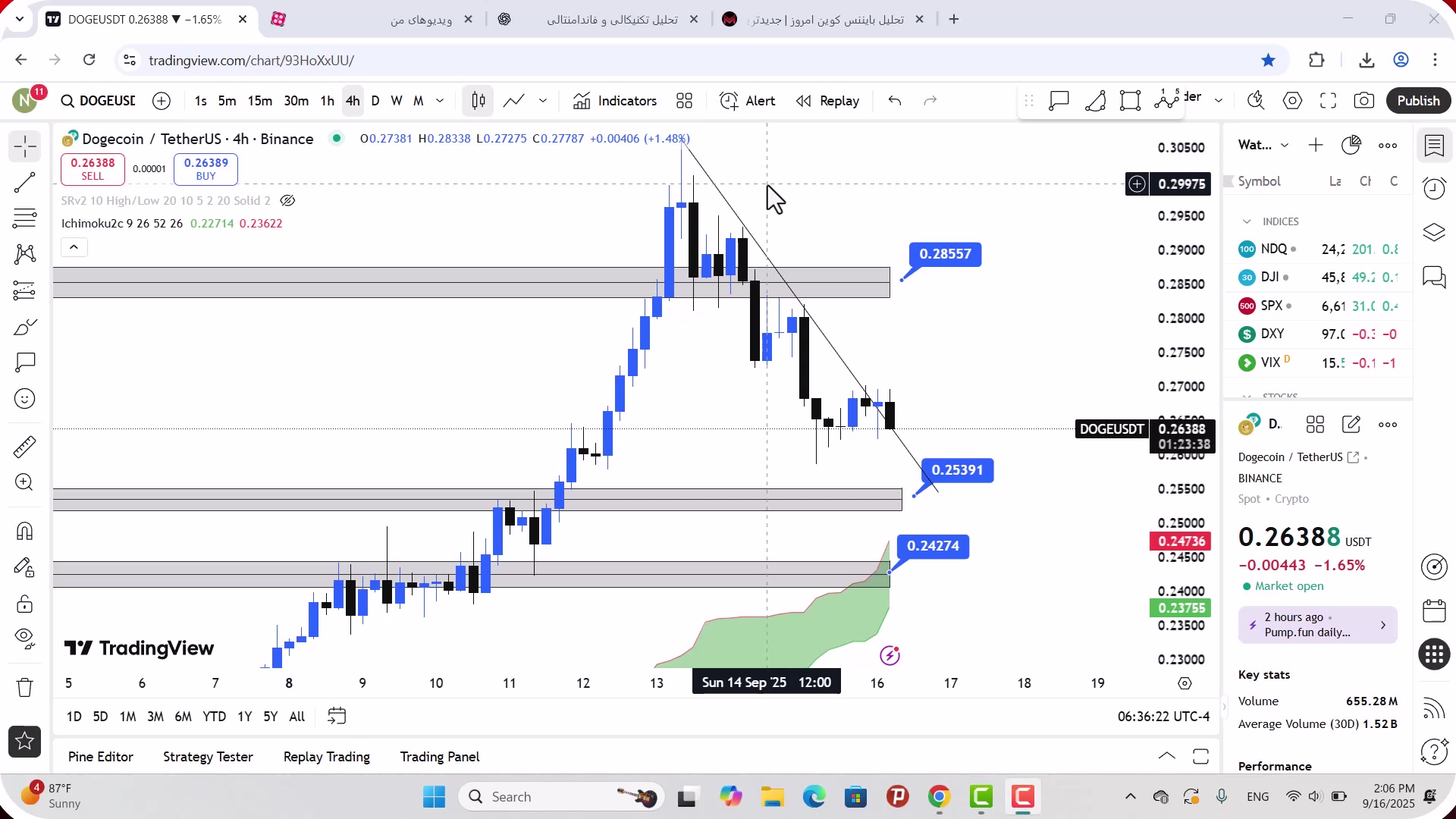Select DXY row in watchlist
The height and width of the screenshot is (819, 1456).
click(x=1318, y=334)
